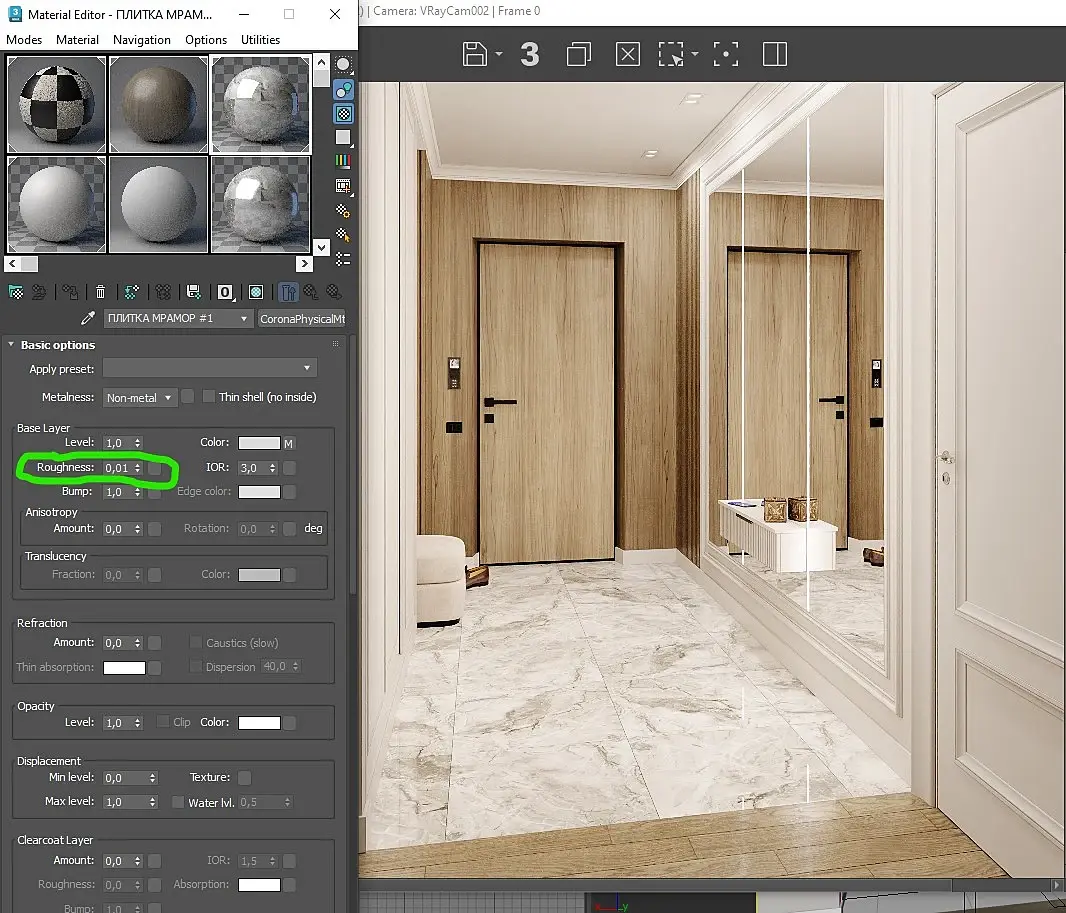Click the Displacement Texture slot square
The image size is (1066, 913).
click(x=245, y=777)
